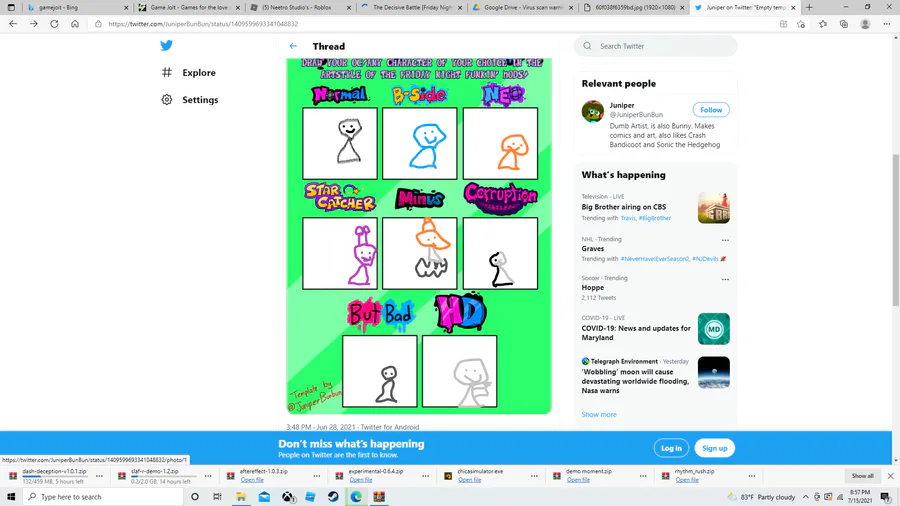Switch to the gamejolt - Bing tab
Image resolution: width=900 pixels, height=506 pixels.
pos(76,7)
